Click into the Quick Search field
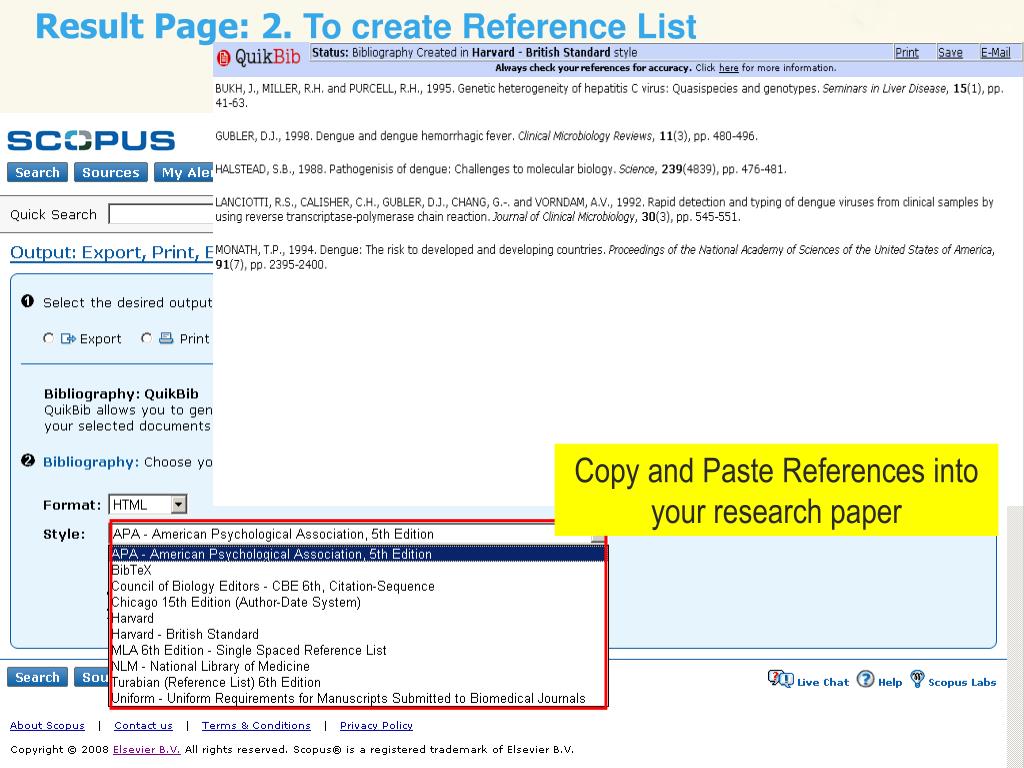 point(161,214)
